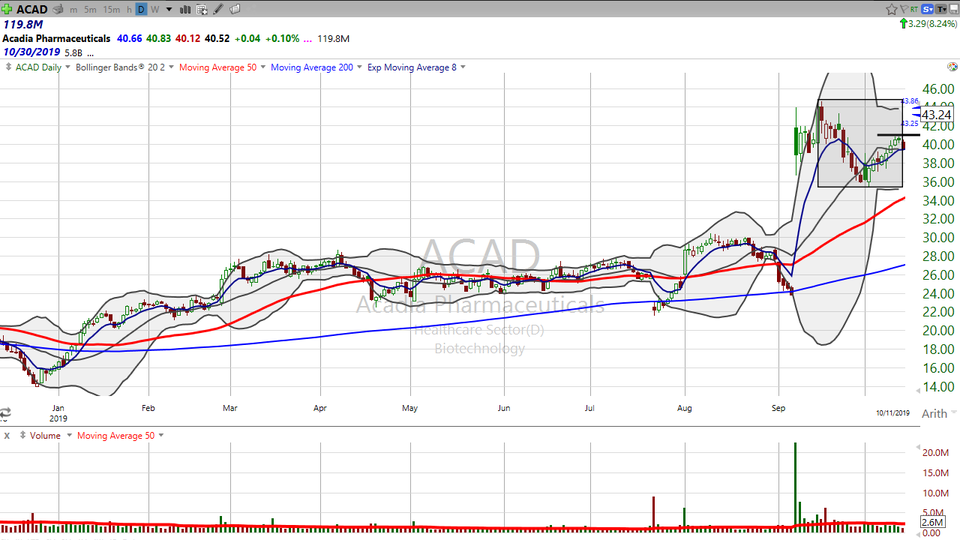Click the window layout icon at top right
This screenshot has height=540, width=960.
click(x=953, y=9)
